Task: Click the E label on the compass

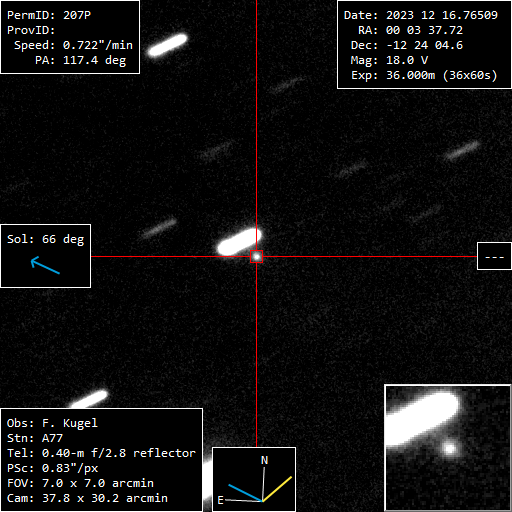Action: [220, 500]
